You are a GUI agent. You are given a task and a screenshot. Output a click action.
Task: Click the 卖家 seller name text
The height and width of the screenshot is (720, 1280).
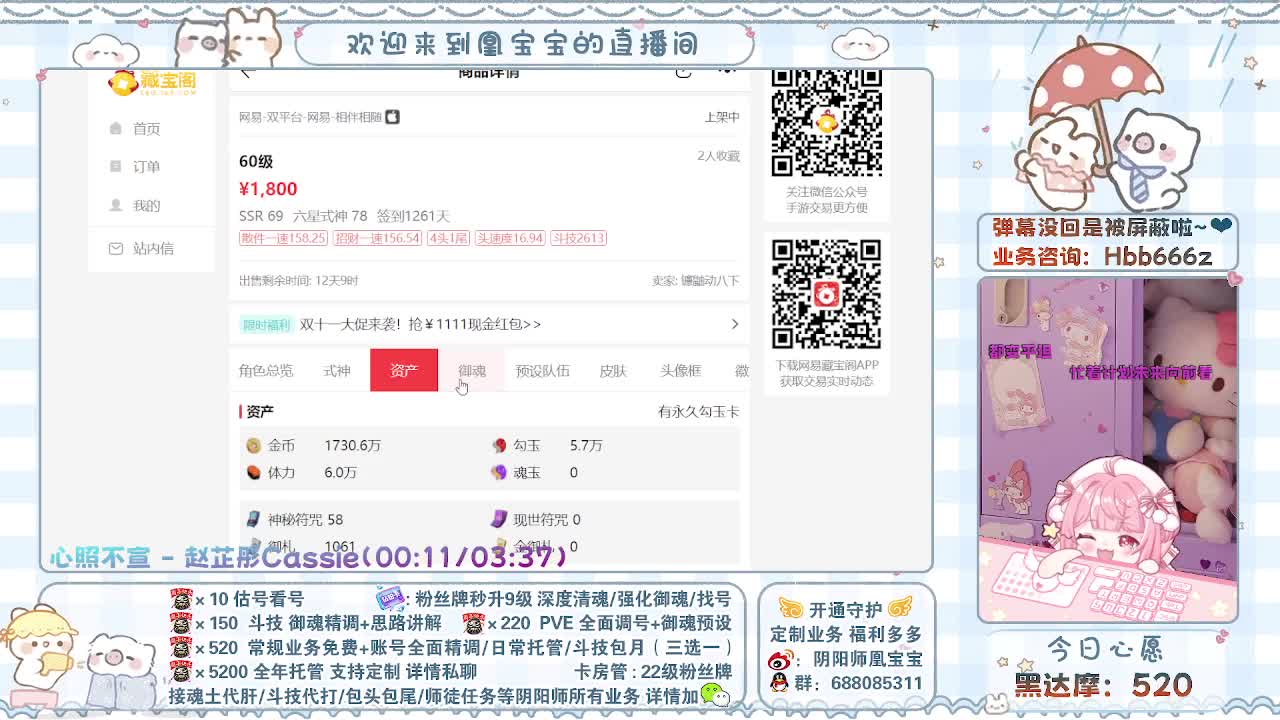pyautogui.click(x=696, y=281)
